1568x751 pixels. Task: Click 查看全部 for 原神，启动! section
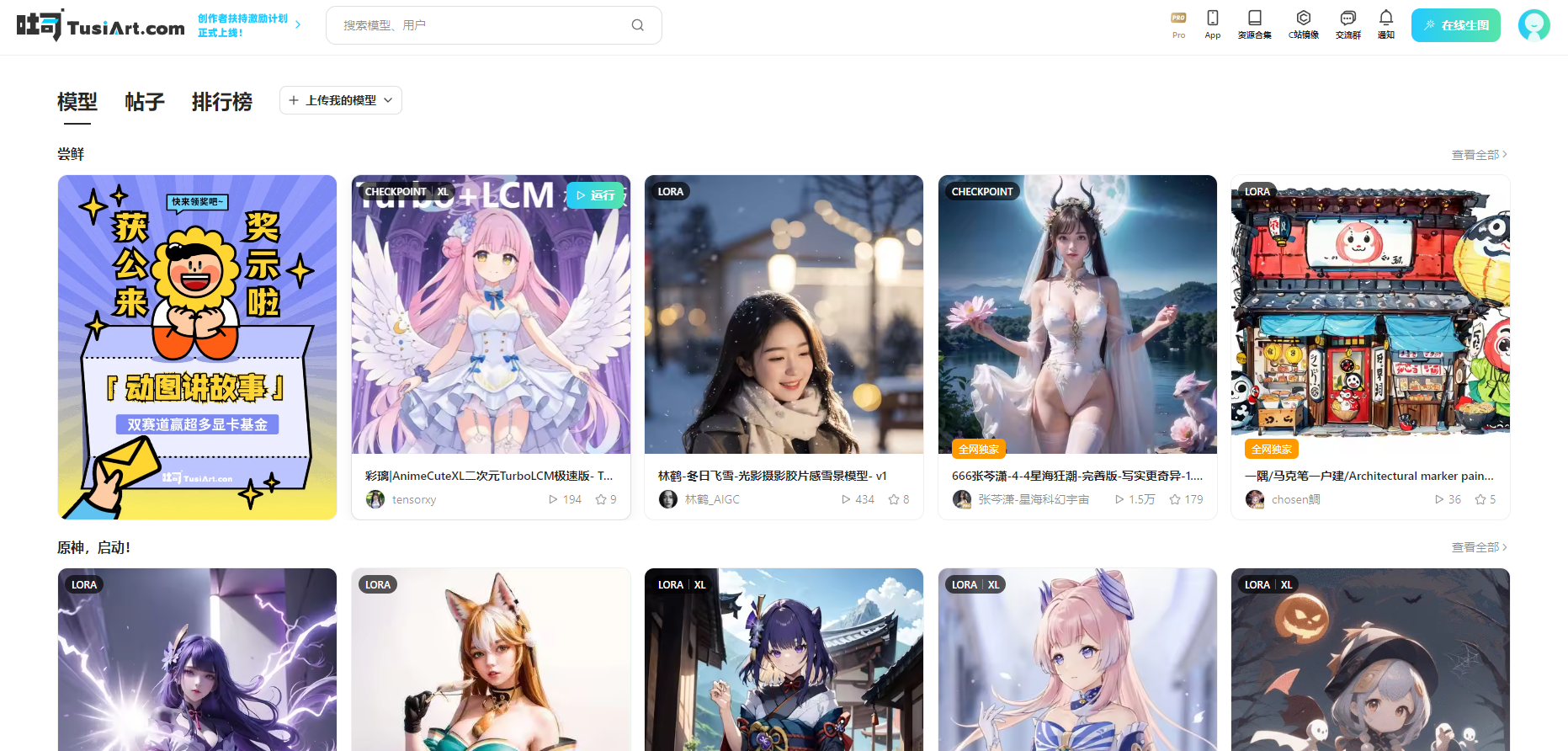(1480, 547)
